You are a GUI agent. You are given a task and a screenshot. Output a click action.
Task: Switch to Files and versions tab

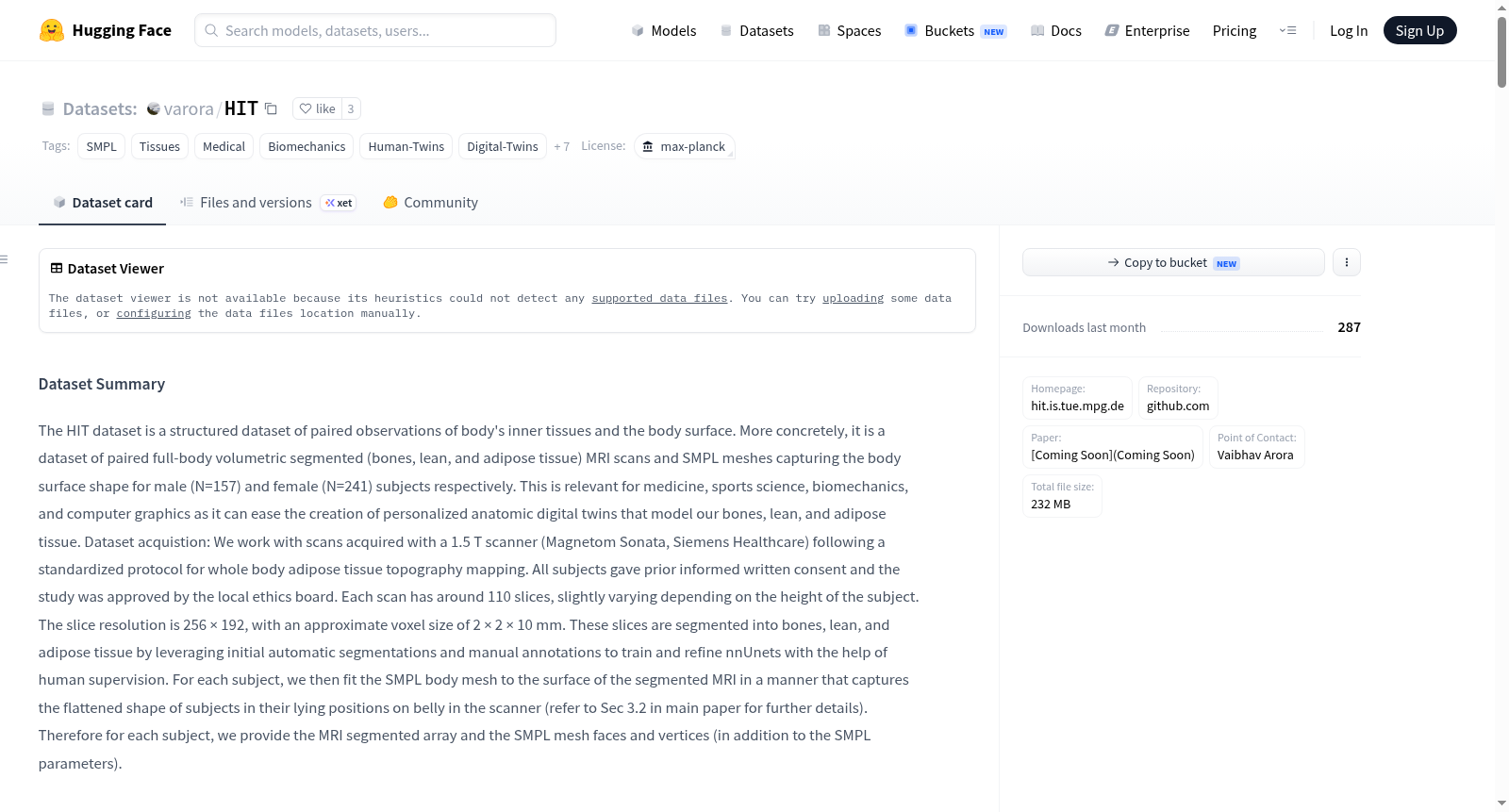click(268, 202)
